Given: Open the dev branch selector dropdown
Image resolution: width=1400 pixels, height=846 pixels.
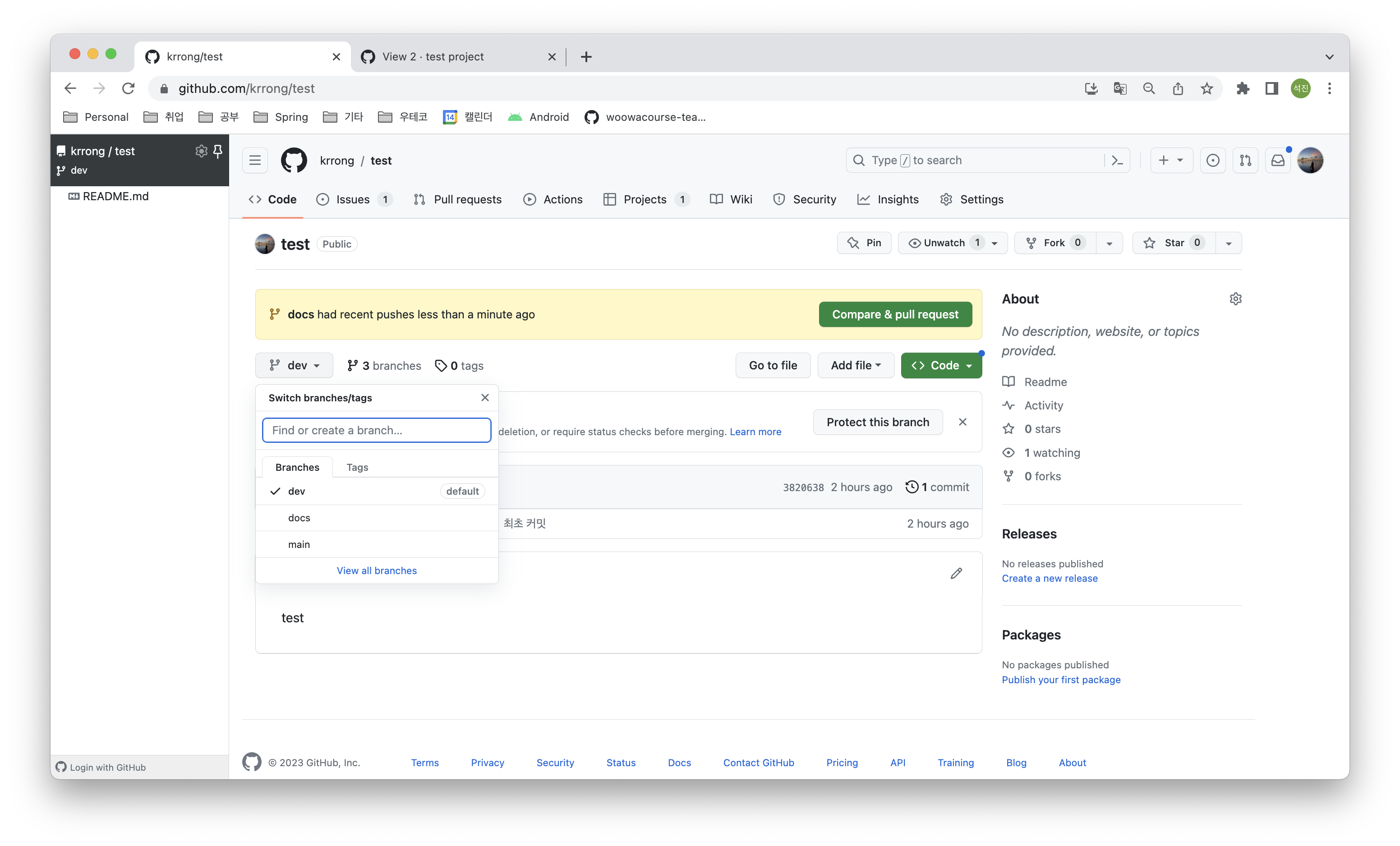Looking at the screenshot, I should coord(294,365).
